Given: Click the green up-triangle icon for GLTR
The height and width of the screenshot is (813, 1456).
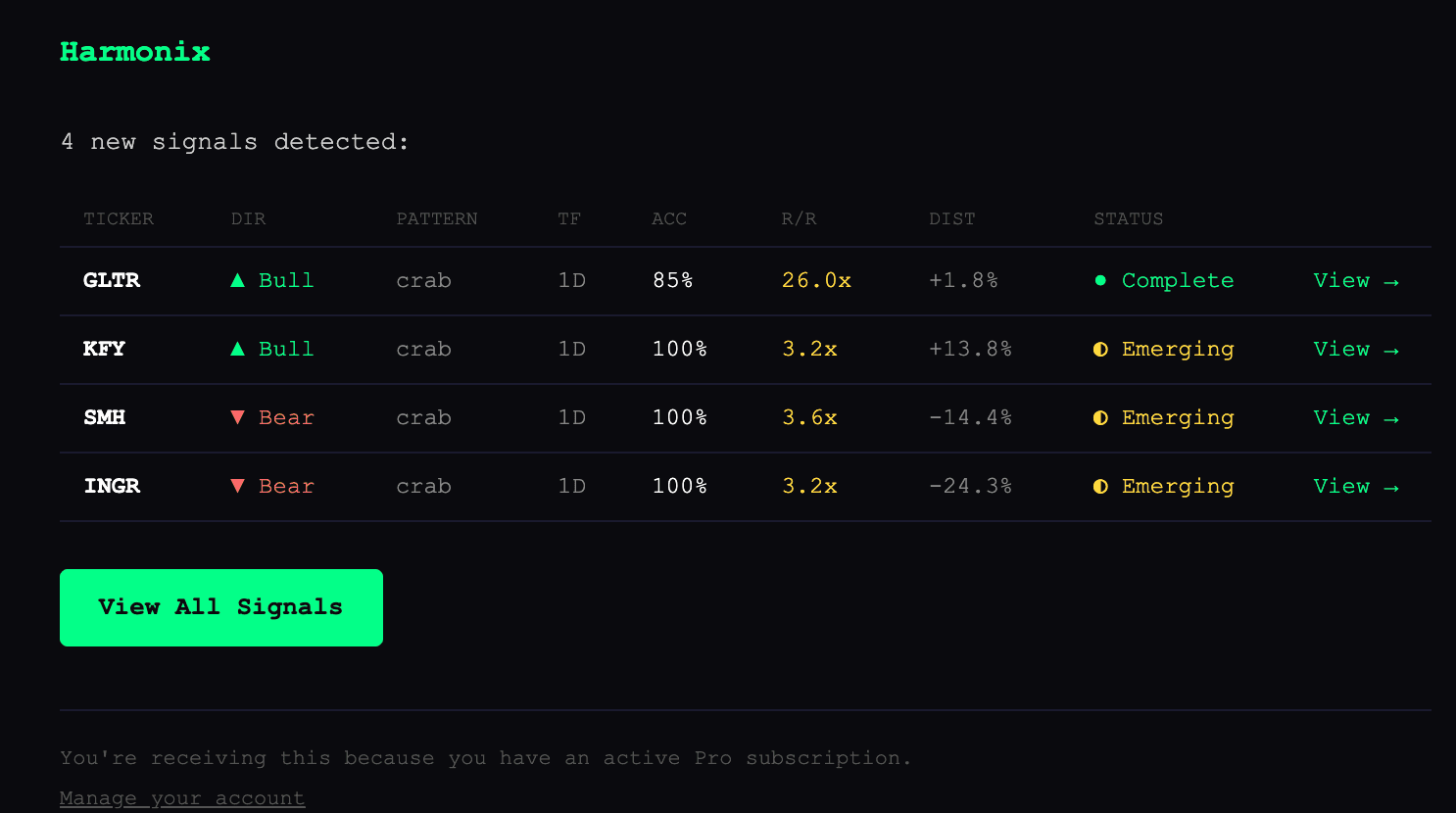Looking at the screenshot, I should [x=237, y=280].
